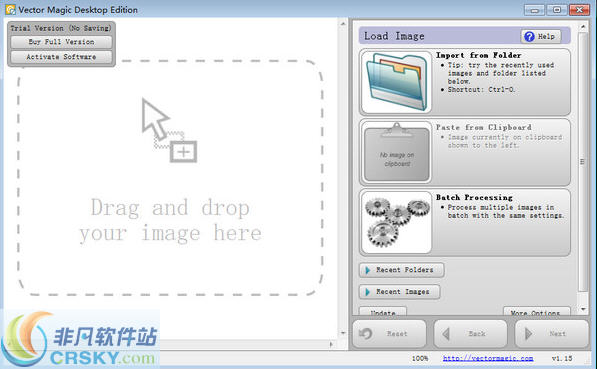
Task: Click the right panel scroll down arrow
Action: click(x=583, y=309)
